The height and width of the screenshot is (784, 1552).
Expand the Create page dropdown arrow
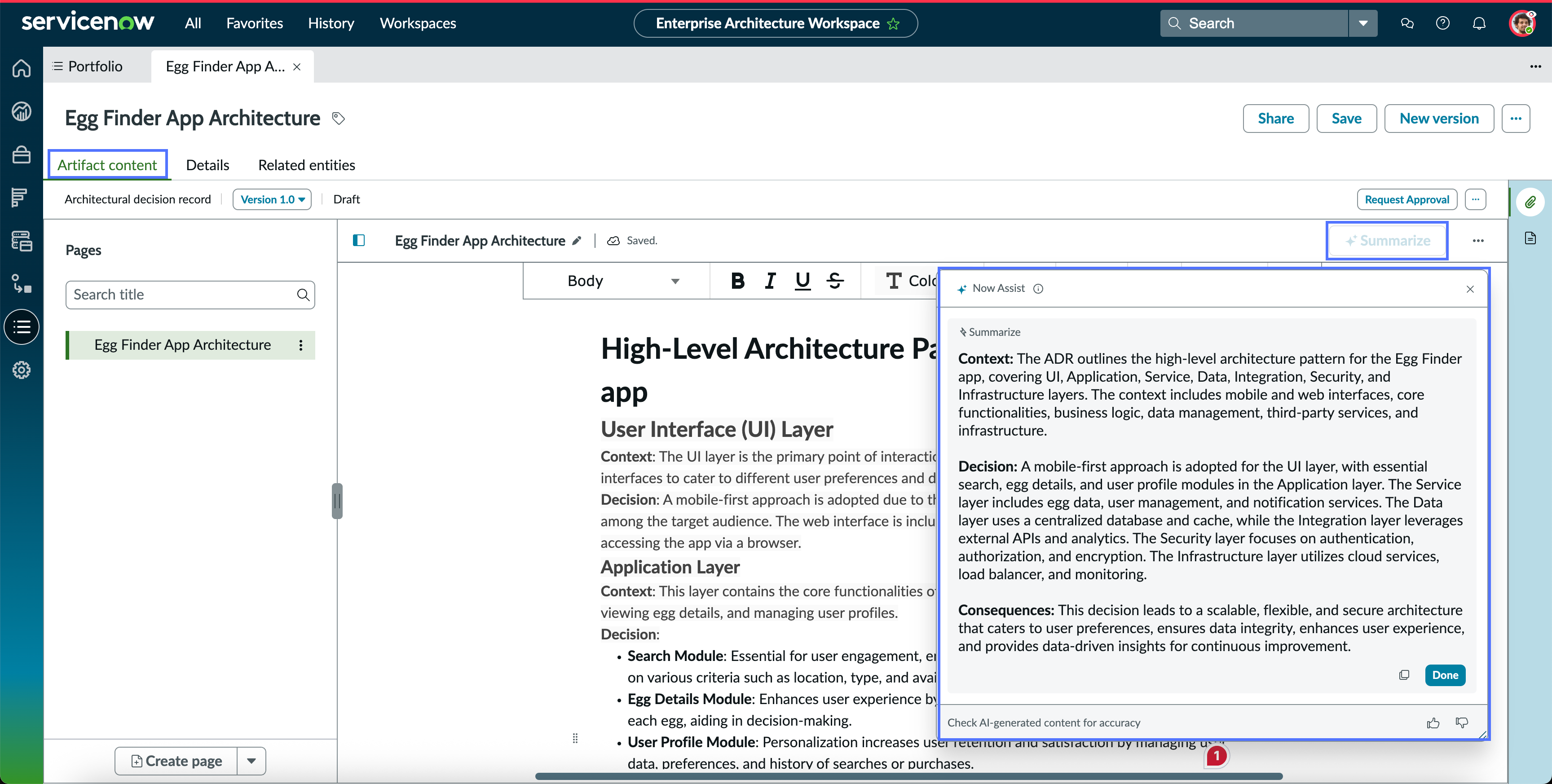(x=251, y=761)
